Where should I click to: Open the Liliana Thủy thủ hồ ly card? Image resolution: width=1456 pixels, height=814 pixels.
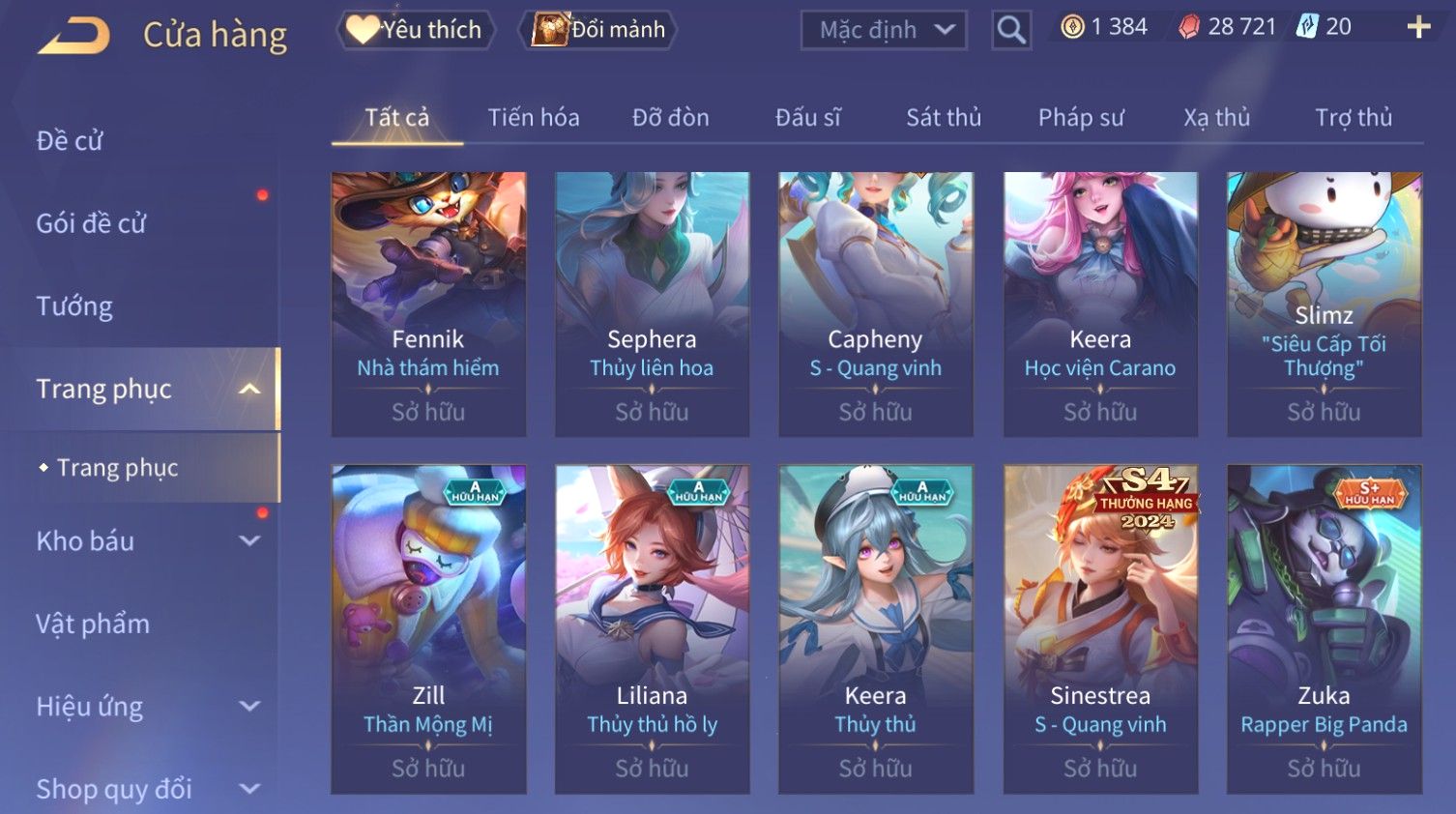pyautogui.click(x=652, y=629)
